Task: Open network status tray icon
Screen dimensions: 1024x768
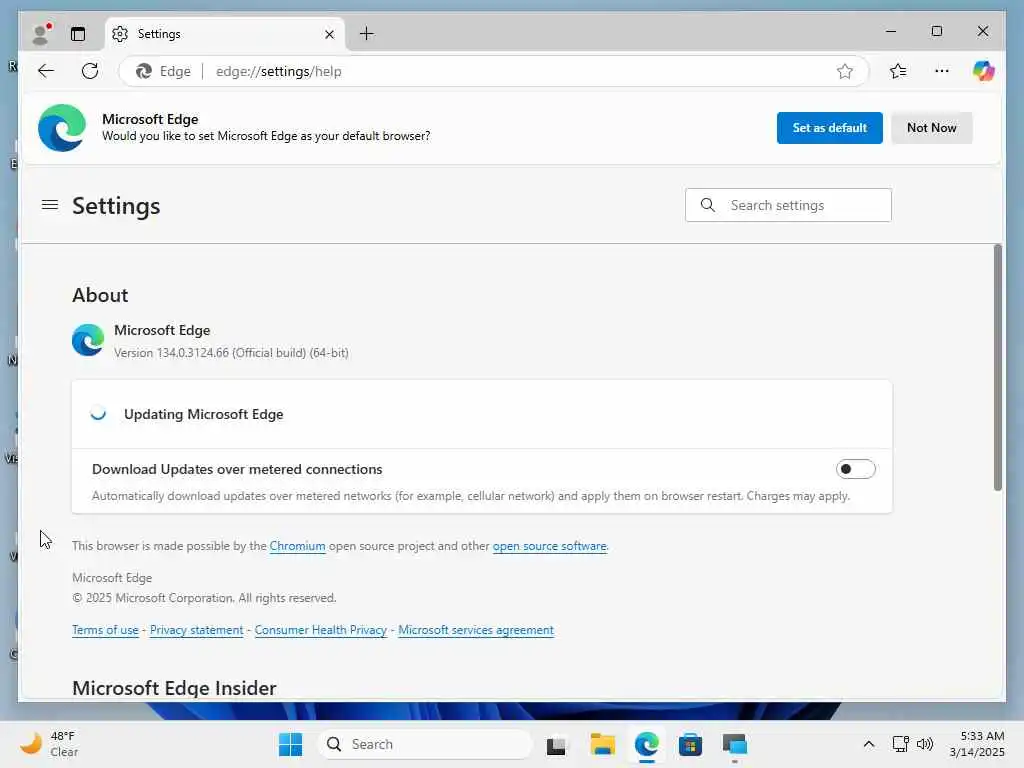Action: [x=901, y=744]
